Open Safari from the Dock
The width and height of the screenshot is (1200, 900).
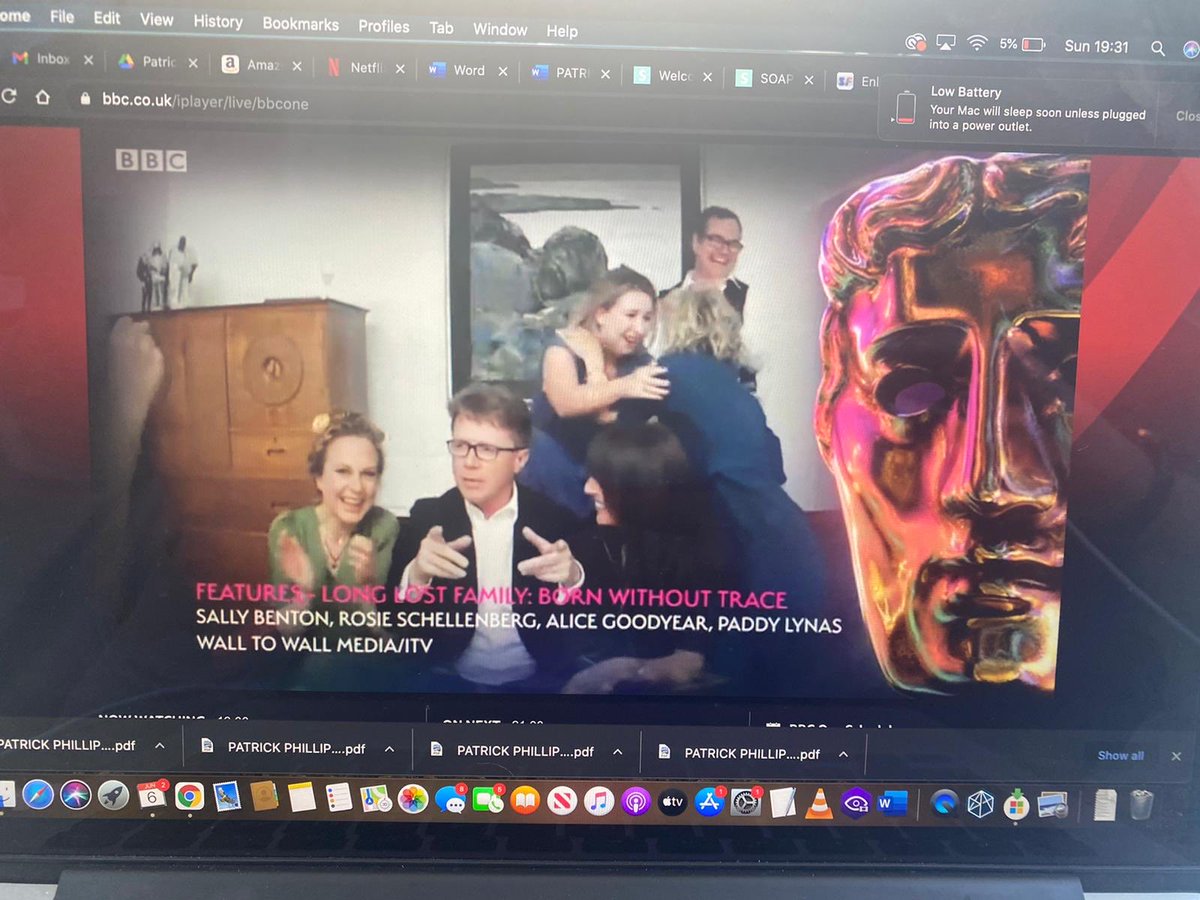(x=38, y=795)
